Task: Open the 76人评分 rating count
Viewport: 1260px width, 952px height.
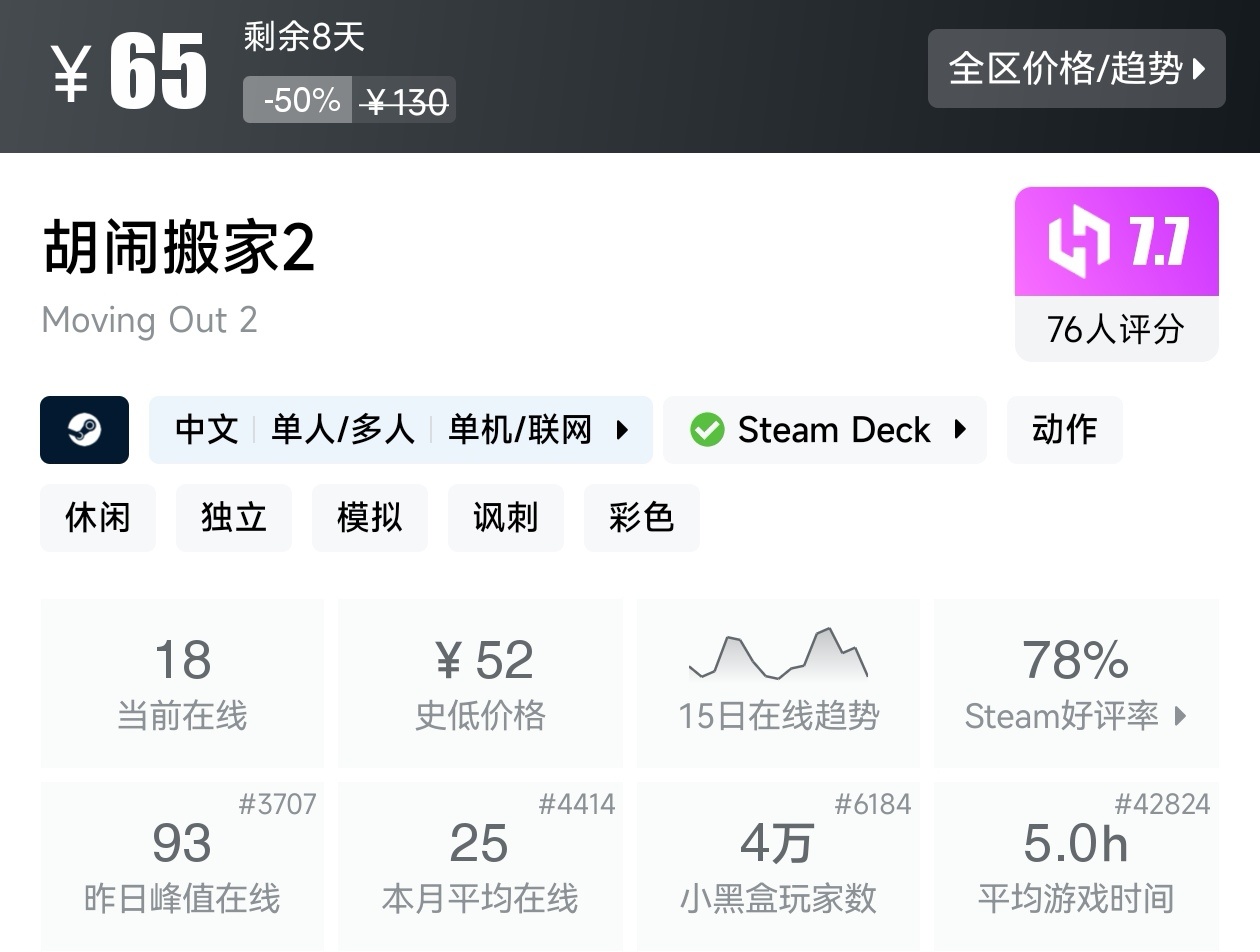Action: tap(1116, 329)
